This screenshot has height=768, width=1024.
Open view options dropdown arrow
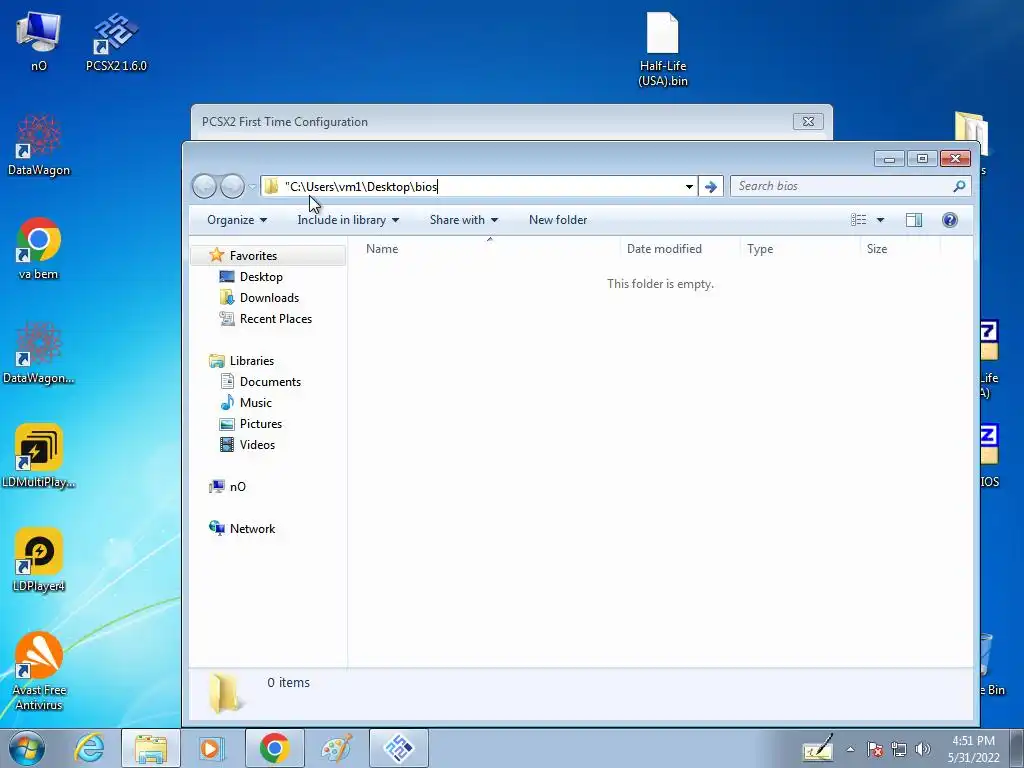(x=880, y=220)
